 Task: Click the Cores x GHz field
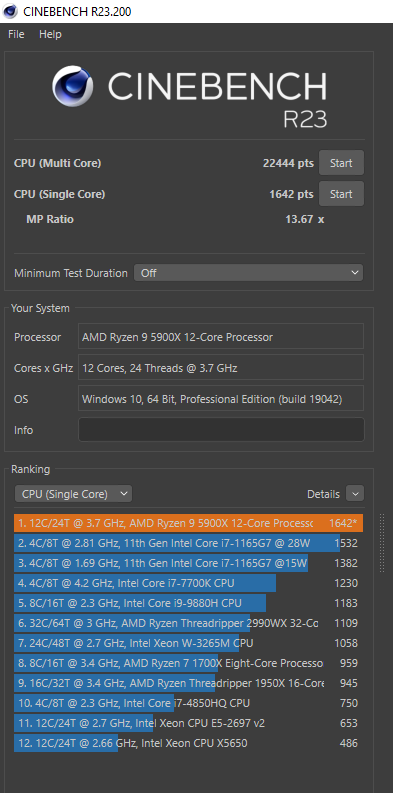tap(221, 368)
